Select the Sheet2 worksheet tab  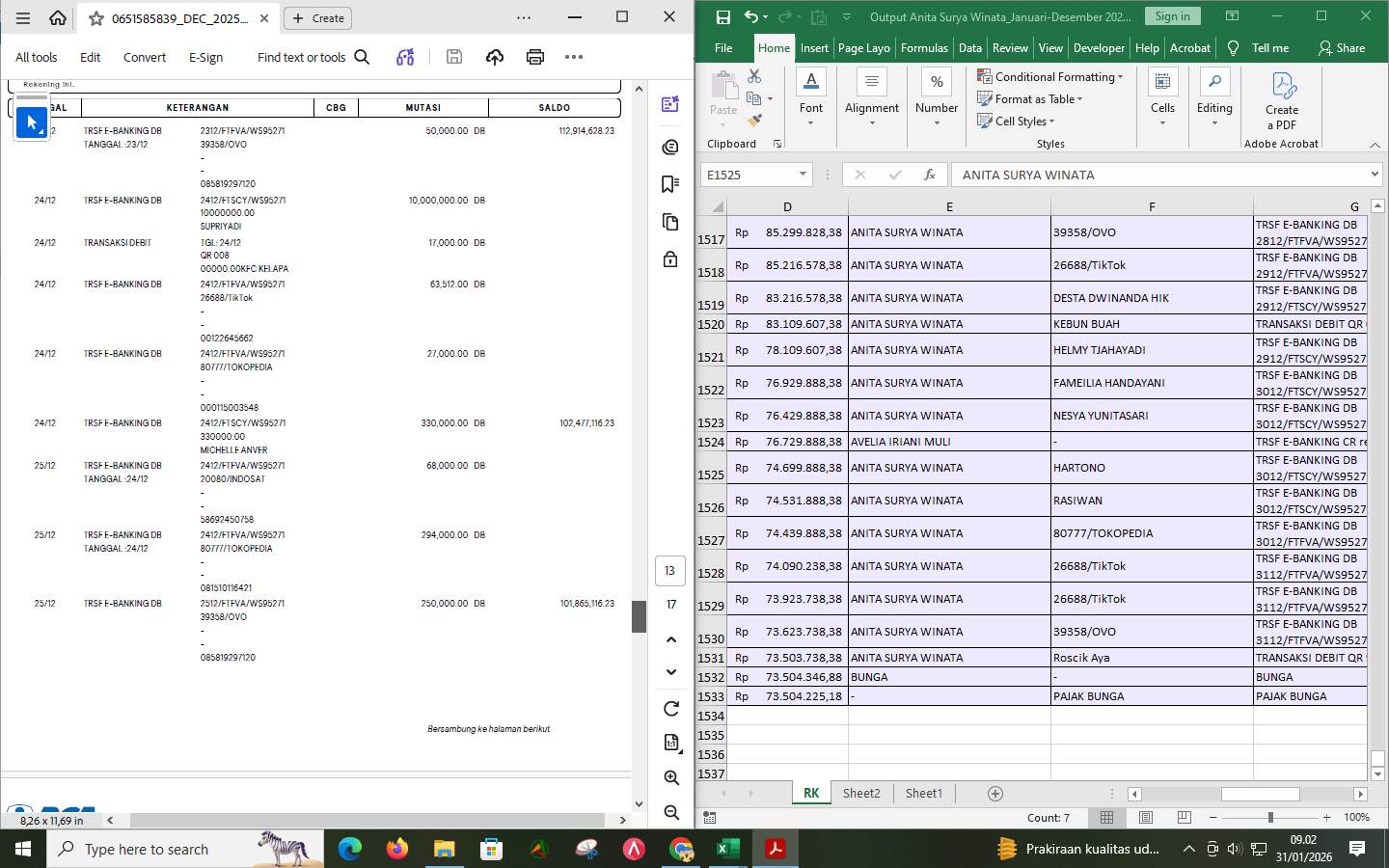pos(861,793)
